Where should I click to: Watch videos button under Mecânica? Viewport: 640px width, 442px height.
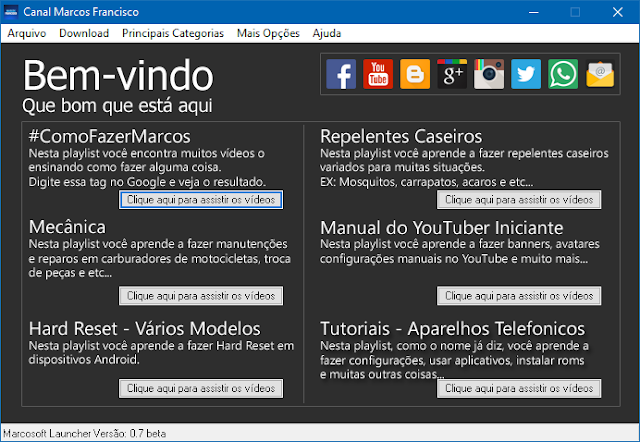pos(201,296)
